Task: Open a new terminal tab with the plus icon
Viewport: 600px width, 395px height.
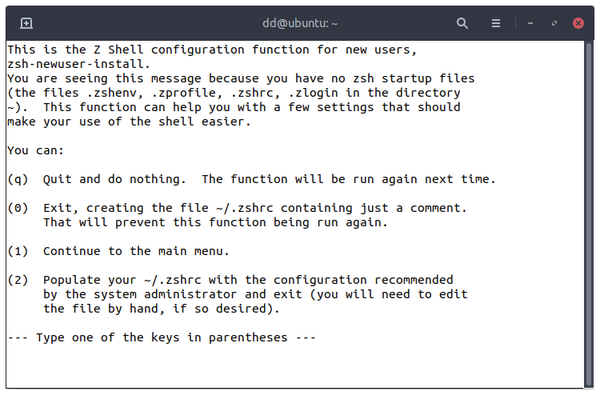Action: click(x=26, y=23)
